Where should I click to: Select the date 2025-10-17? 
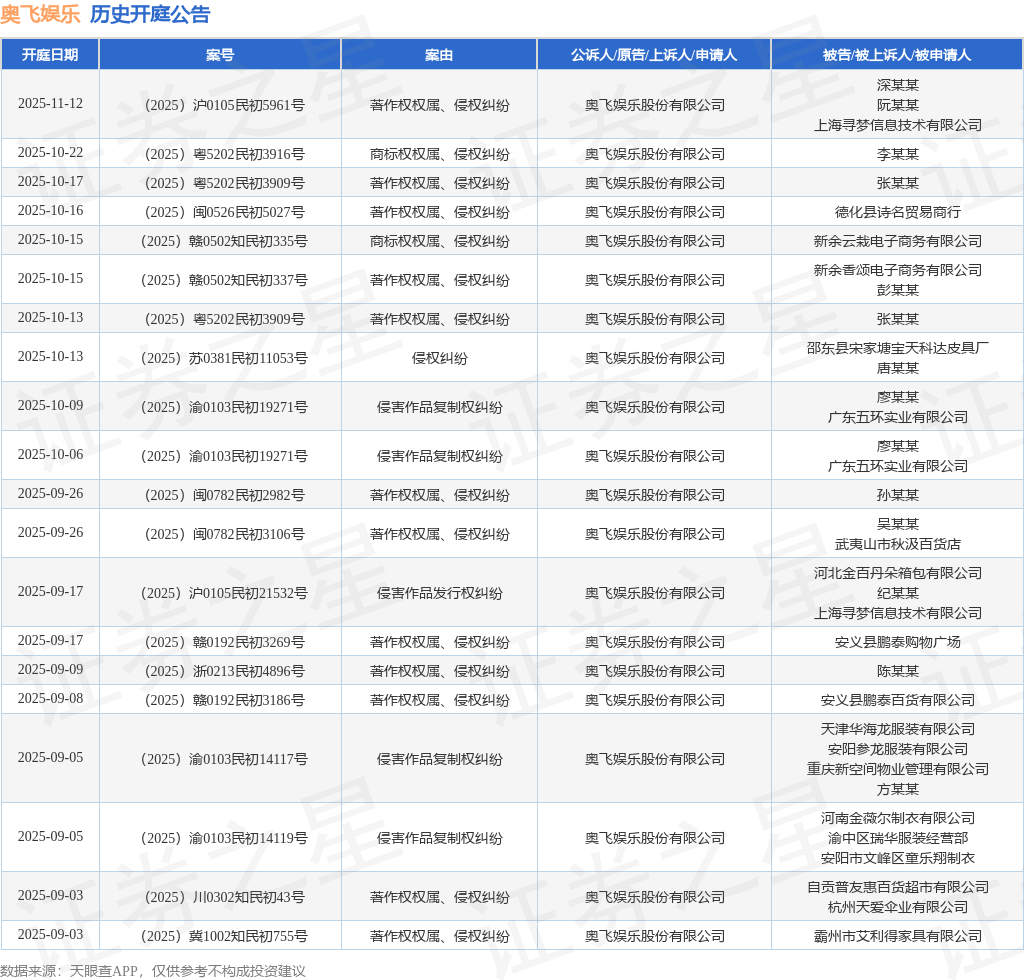(50, 182)
